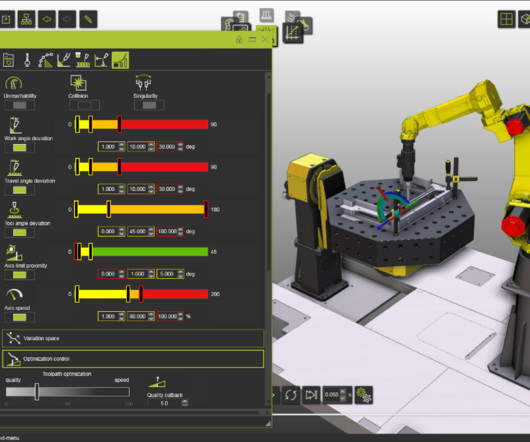Click the hierarchy tree icon in top toolbar
530x442 pixels.
tap(26, 19)
